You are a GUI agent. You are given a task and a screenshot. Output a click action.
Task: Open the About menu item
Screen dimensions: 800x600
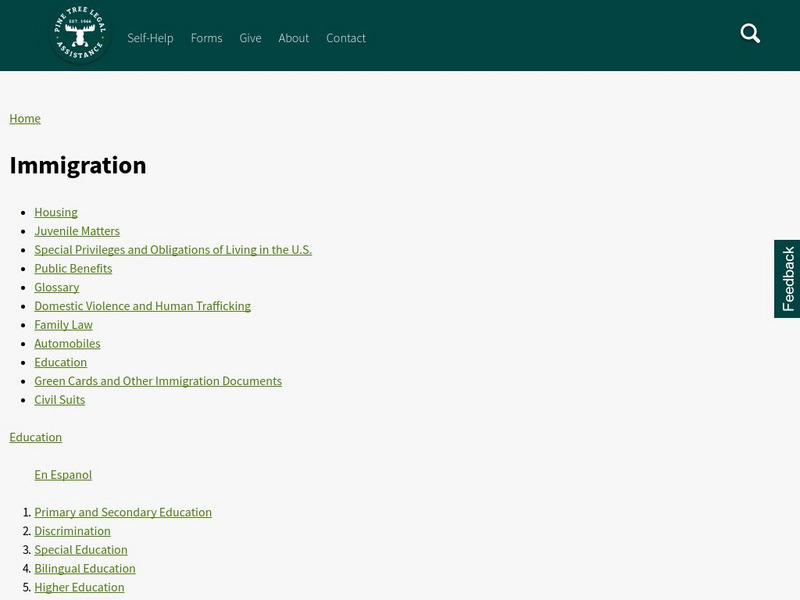click(294, 38)
